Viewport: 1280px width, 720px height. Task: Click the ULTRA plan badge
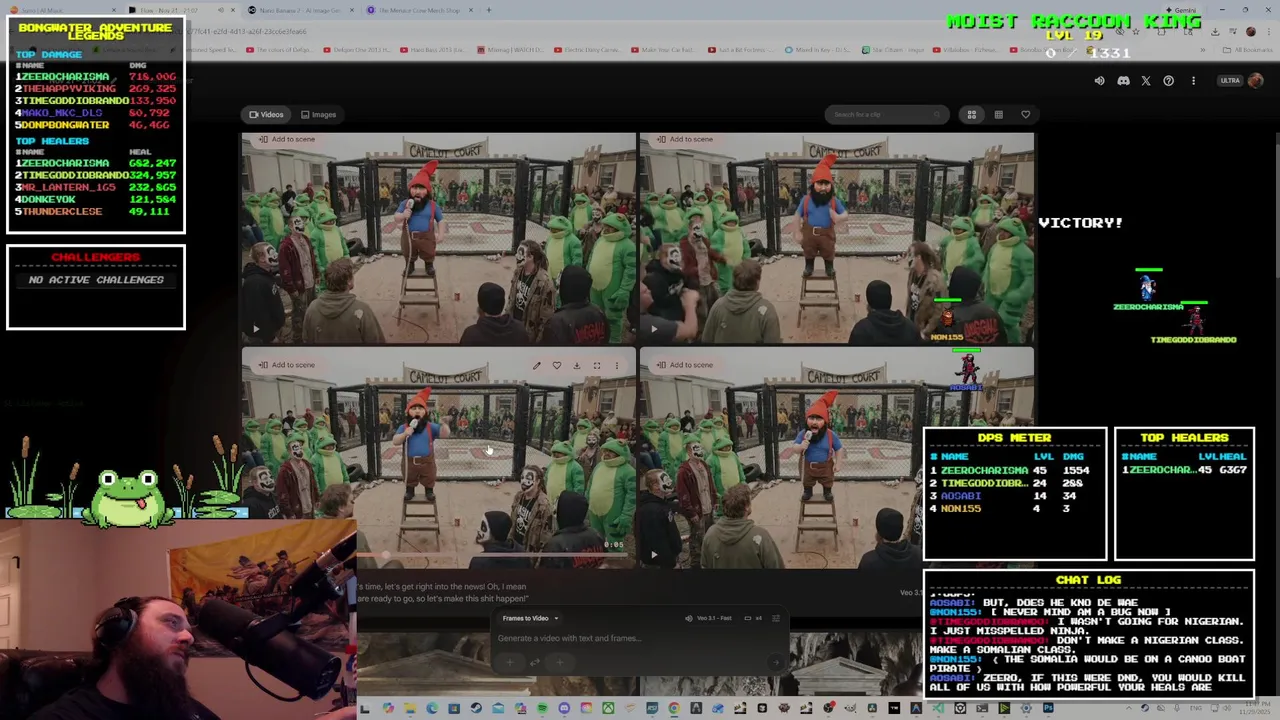point(1230,81)
